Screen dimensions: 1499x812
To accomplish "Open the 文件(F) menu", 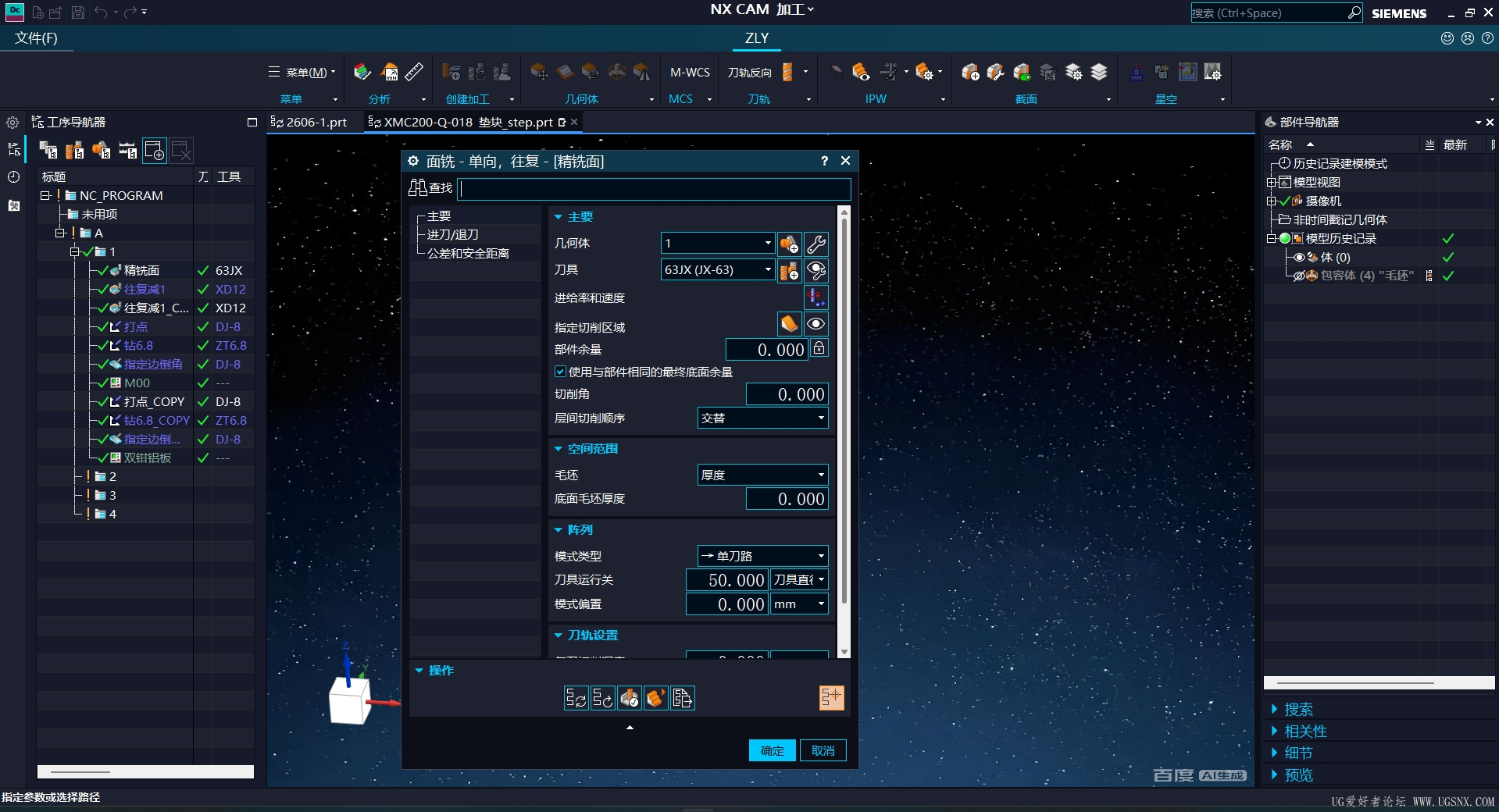I will coord(36,38).
